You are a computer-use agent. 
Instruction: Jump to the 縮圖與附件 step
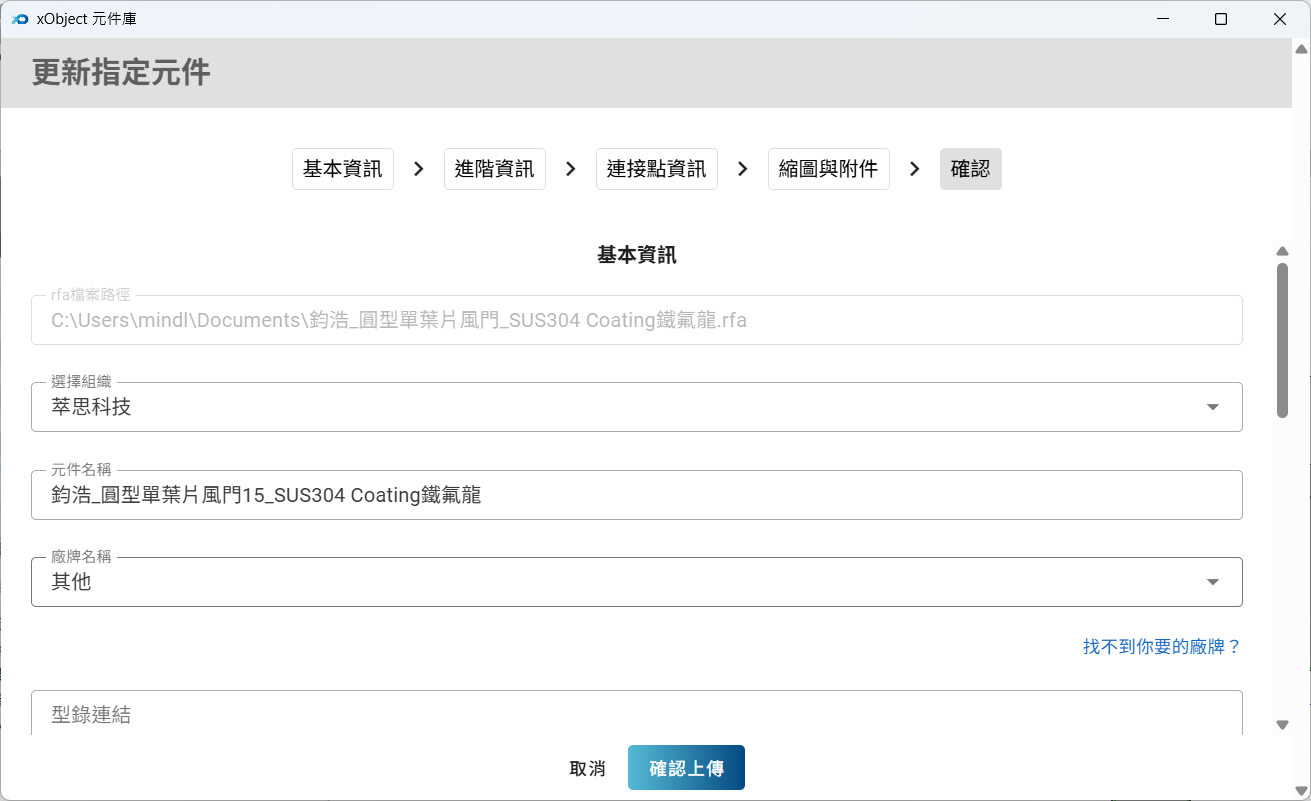click(828, 169)
